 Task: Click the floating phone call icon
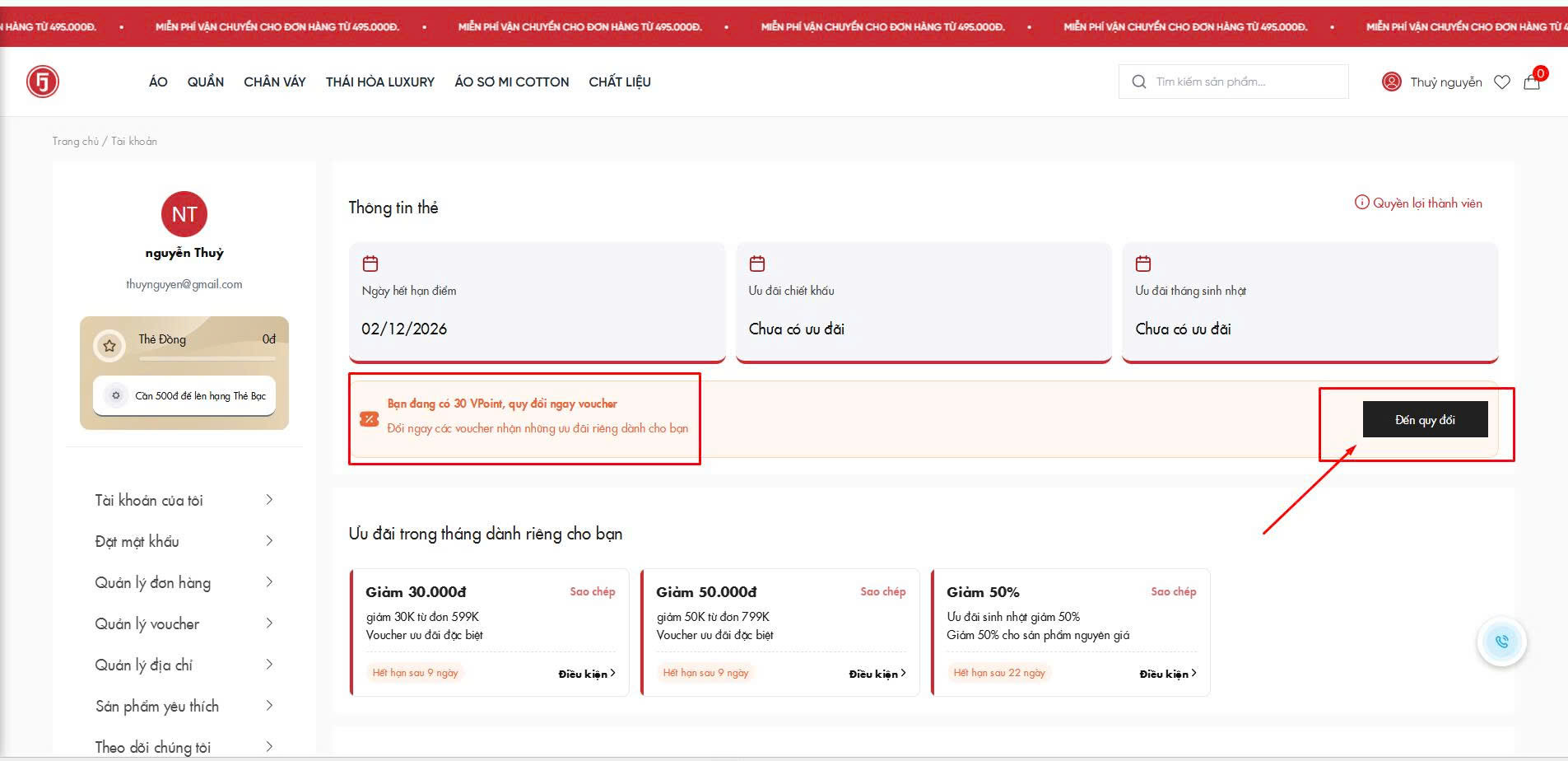point(1501,642)
